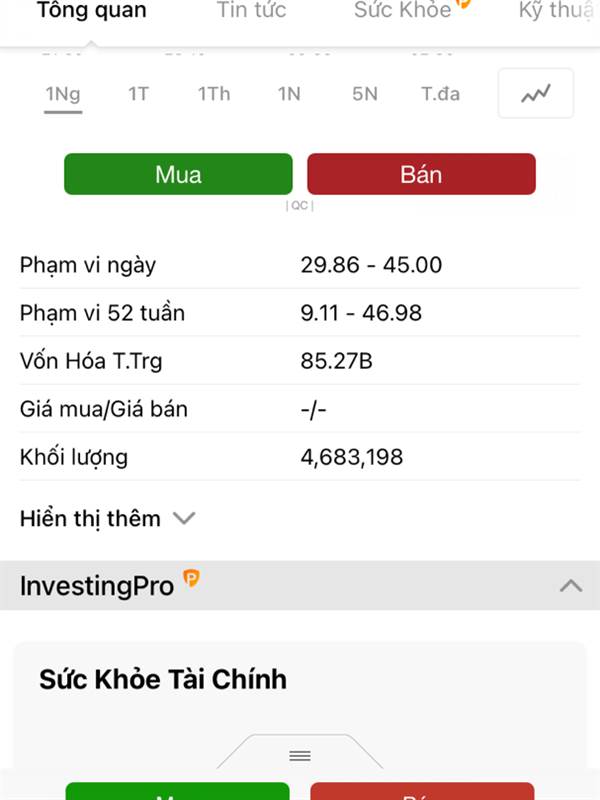
Task: Tap the InvestingPro section header
Action: click(300, 585)
